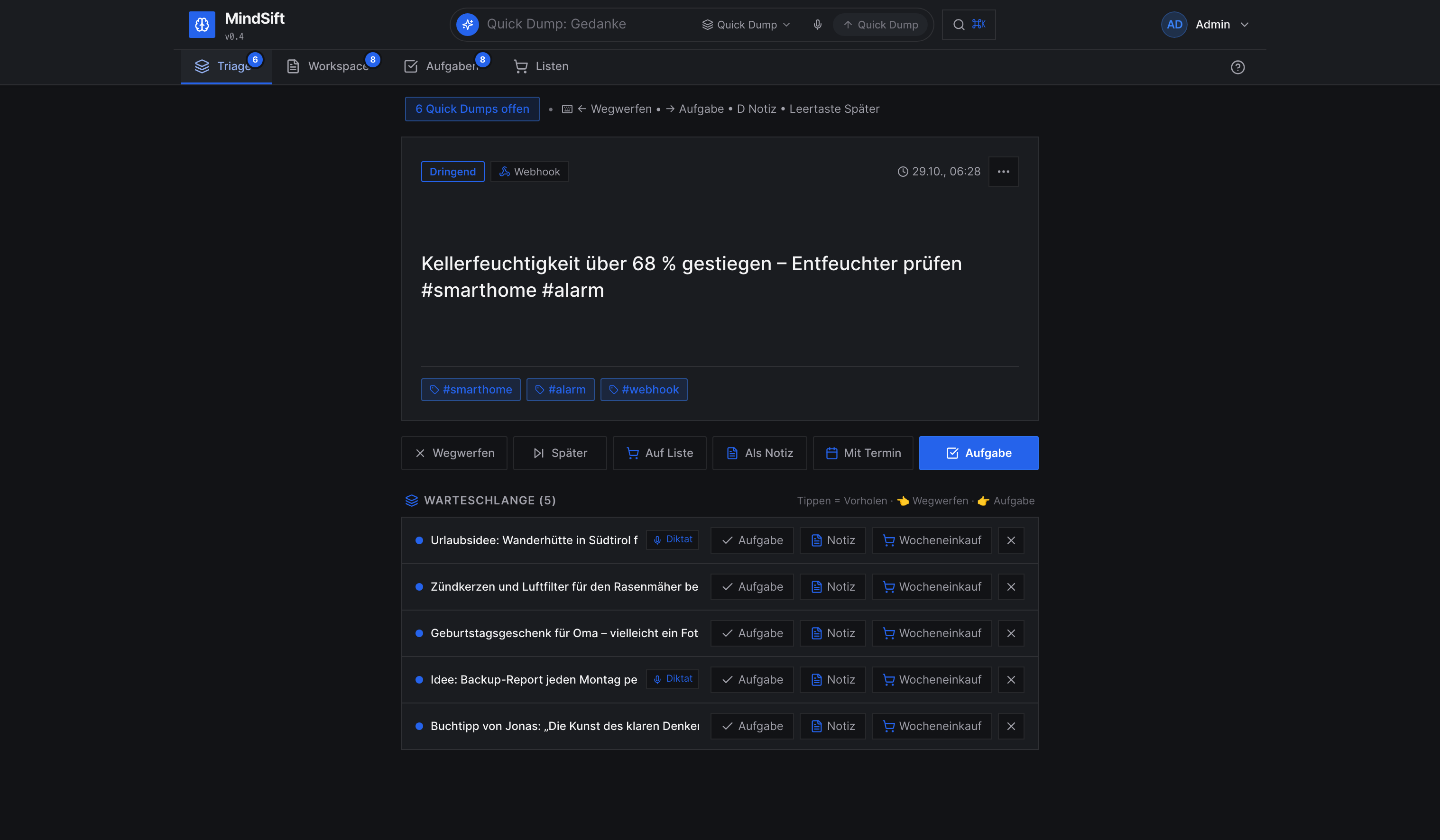Screen dimensions: 1440x840
Task: Add Urlaubsidee item to Wocheneinkauf
Action: pyautogui.click(x=932, y=540)
